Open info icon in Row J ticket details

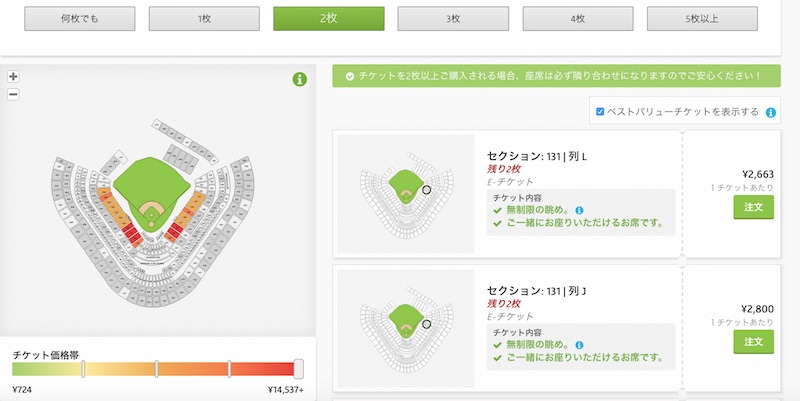pyautogui.click(x=579, y=345)
